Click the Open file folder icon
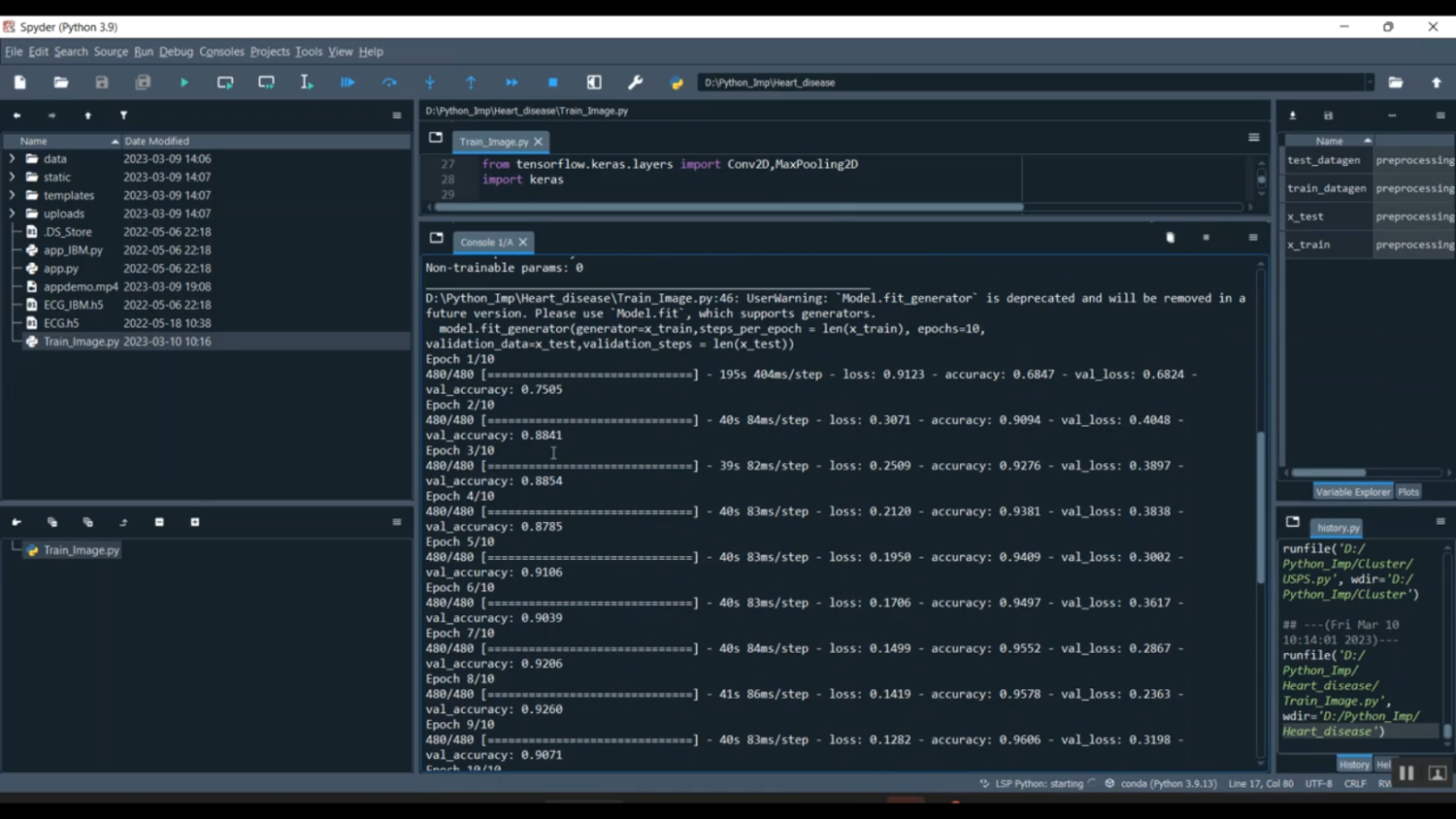 61,82
